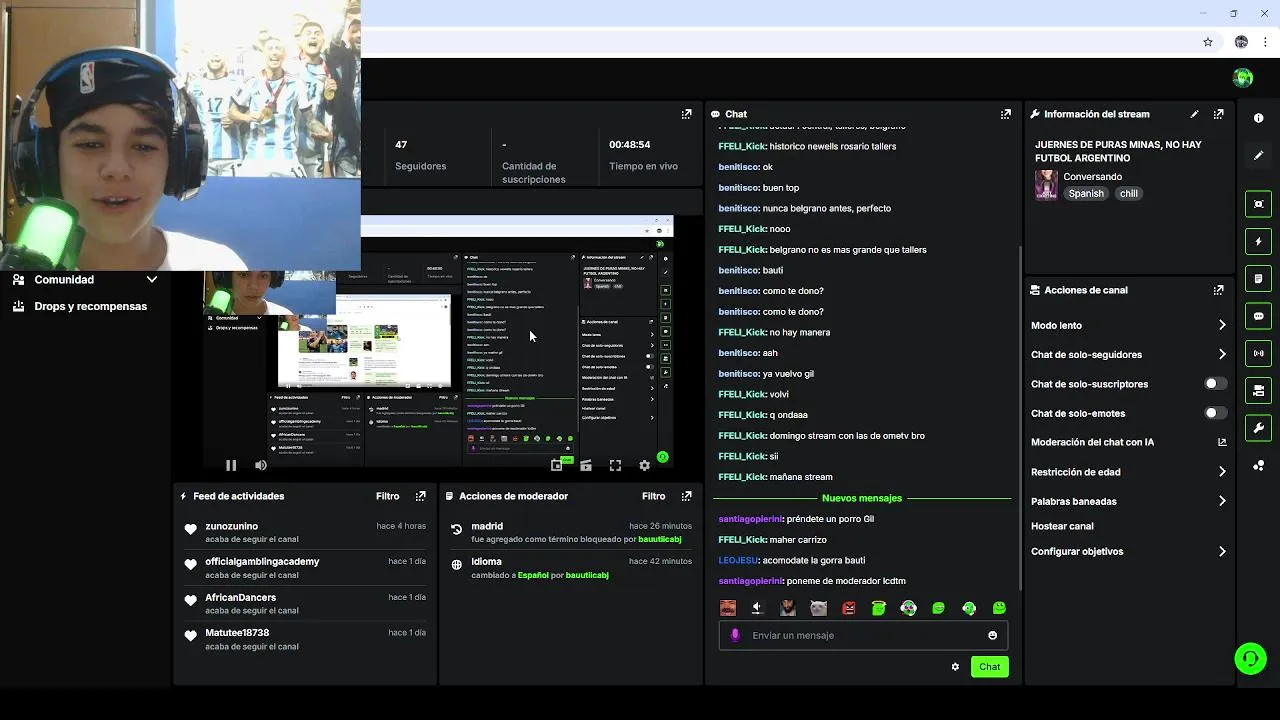The image size is (1280, 720).
Task: Expand Palabras baneadas options
Action: click(x=1222, y=501)
